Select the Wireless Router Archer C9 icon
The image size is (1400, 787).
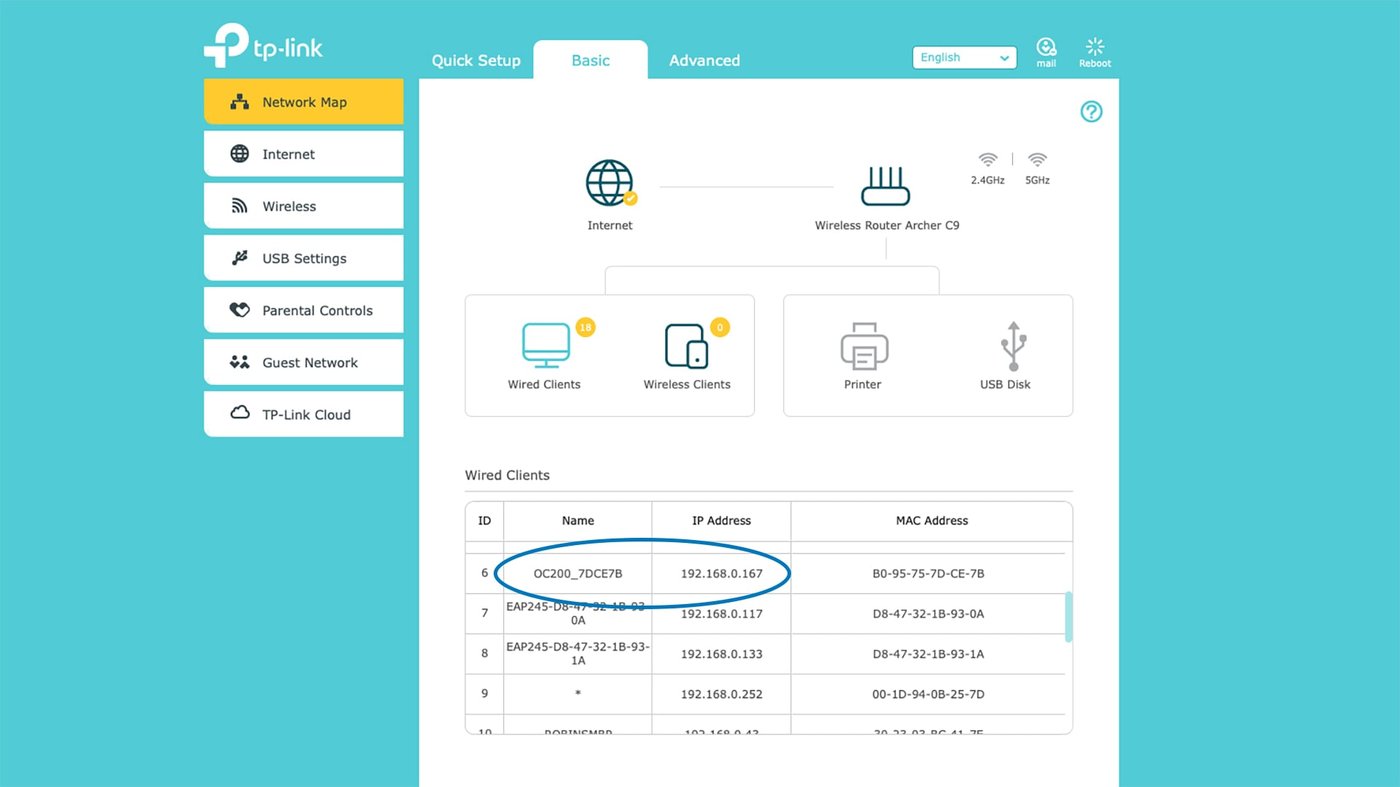point(886,186)
